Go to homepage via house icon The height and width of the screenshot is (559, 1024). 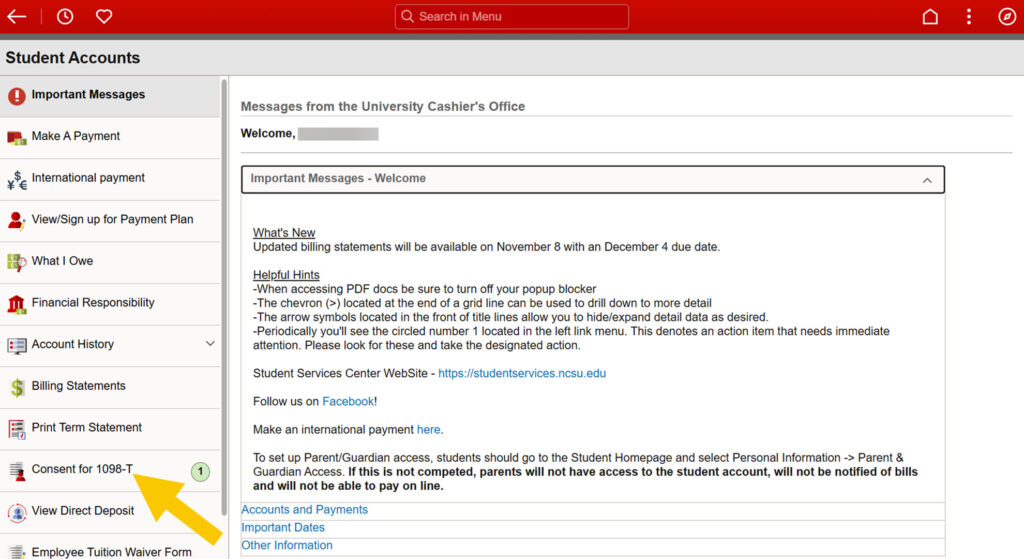click(930, 16)
